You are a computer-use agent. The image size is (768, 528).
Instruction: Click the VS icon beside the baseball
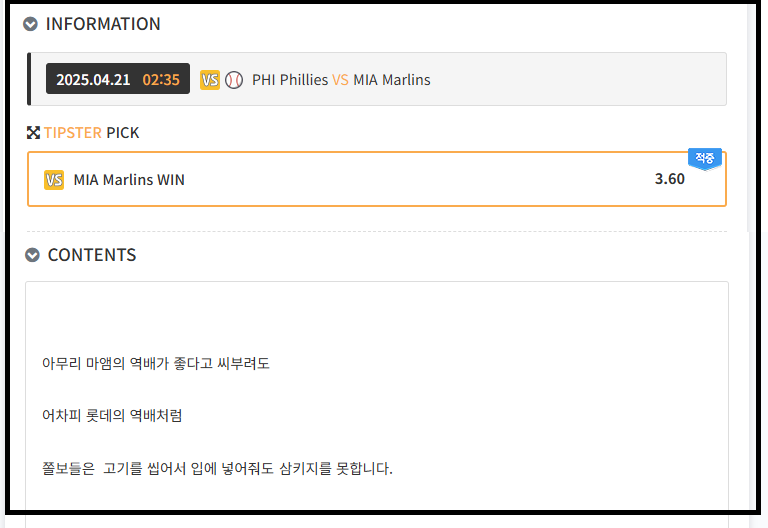[x=210, y=79]
